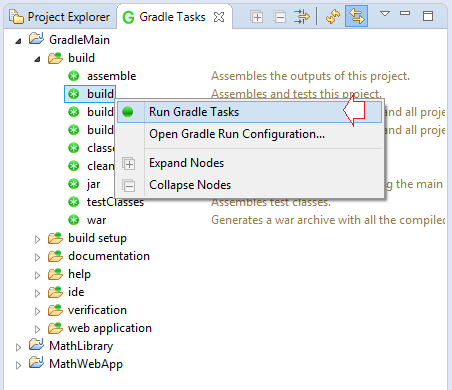The height and width of the screenshot is (390, 452).
Task: Click the documentation folder icon
Action: click(x=55, y=256)
